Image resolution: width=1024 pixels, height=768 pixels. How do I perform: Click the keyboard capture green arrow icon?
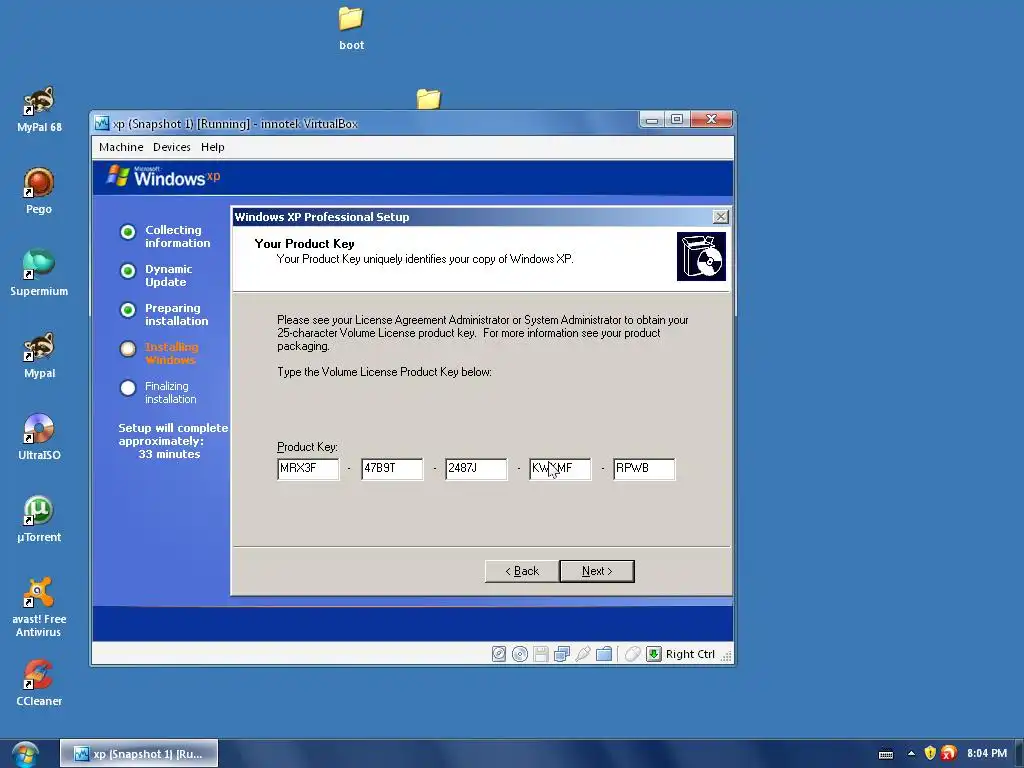pos(654,654)
